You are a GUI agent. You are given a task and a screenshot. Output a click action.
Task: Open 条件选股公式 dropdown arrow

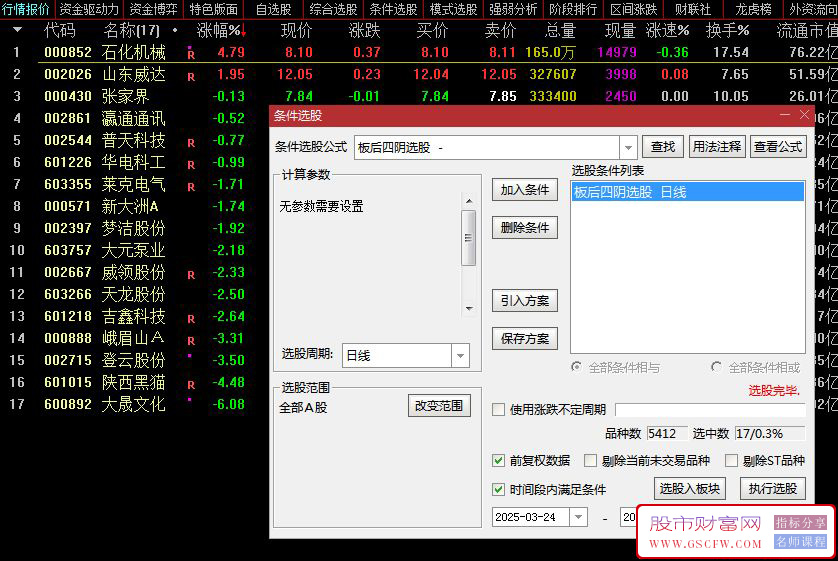tap(628, 147)
